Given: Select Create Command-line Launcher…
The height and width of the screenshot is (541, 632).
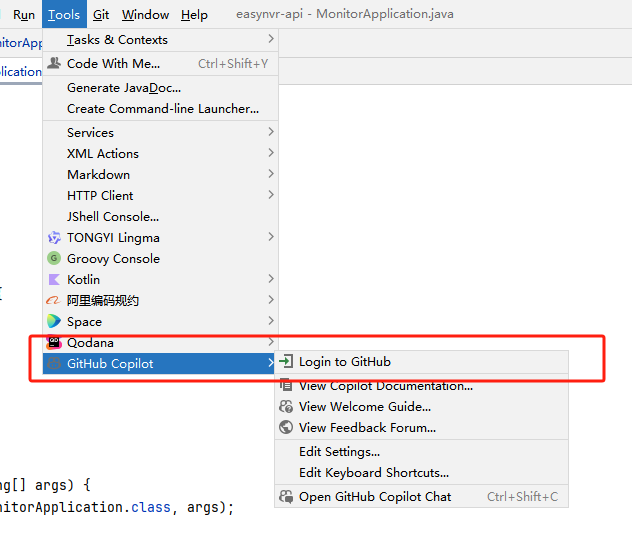Looking at the screenshot, I should click(160, 108).
